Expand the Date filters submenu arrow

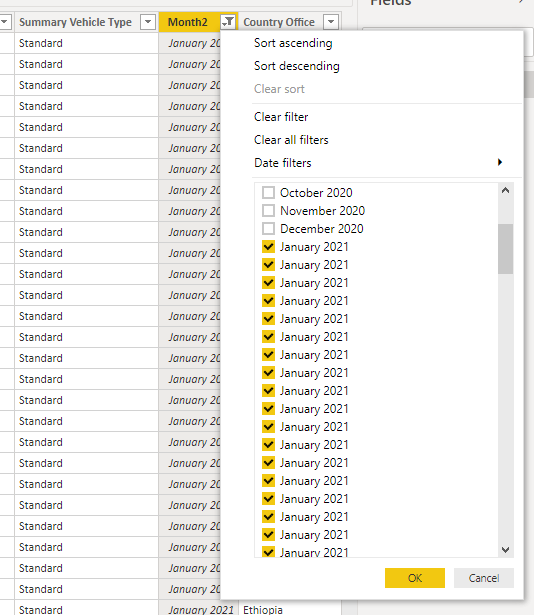click(x=500, y=162)
